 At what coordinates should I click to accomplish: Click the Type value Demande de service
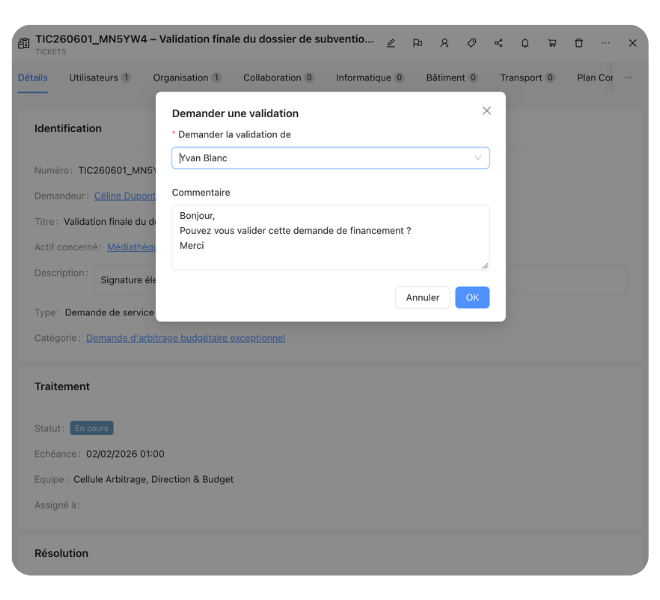pyautogui.click(x=109, y=312)
